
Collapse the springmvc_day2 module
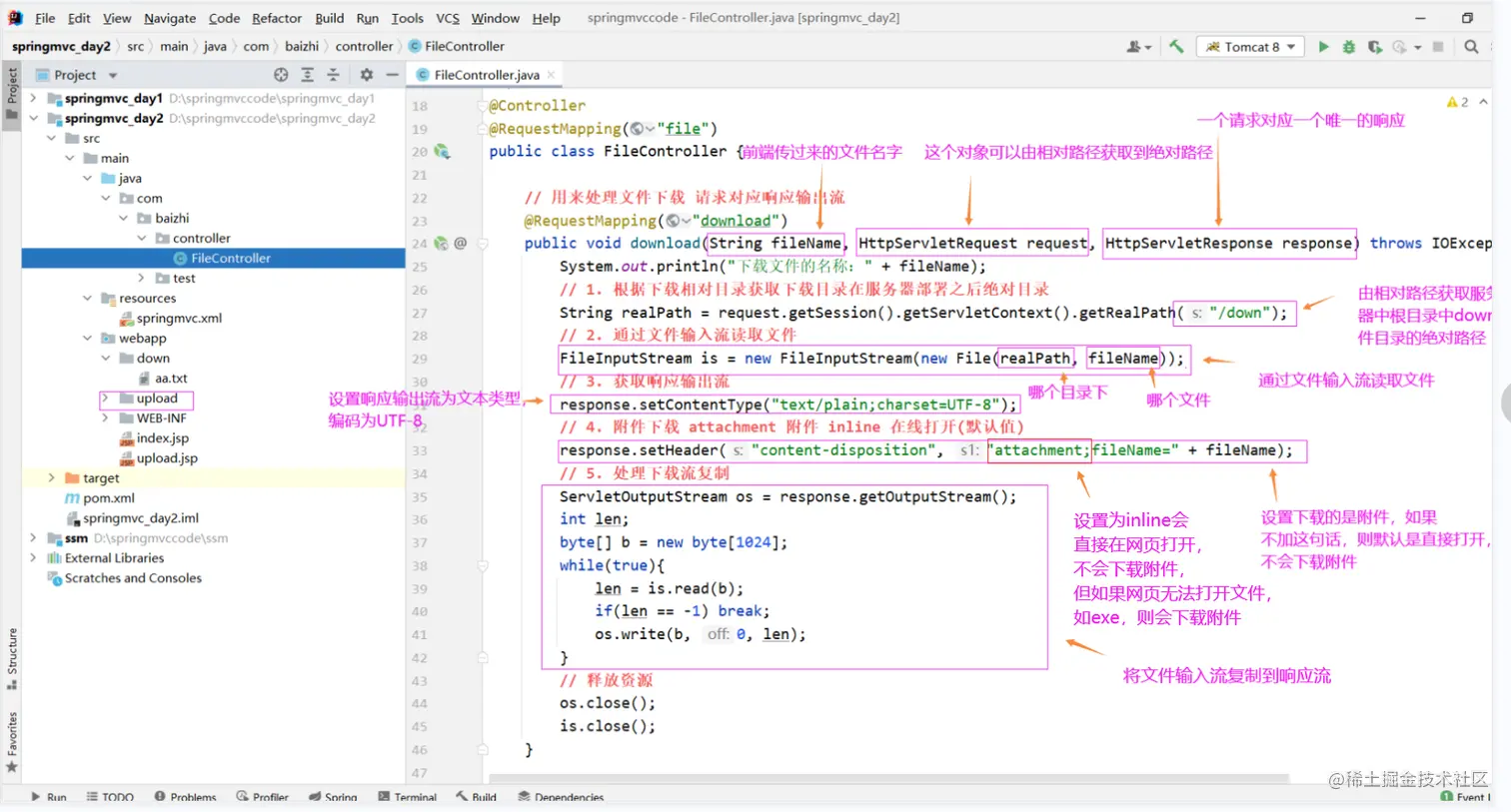pos(34,118)
